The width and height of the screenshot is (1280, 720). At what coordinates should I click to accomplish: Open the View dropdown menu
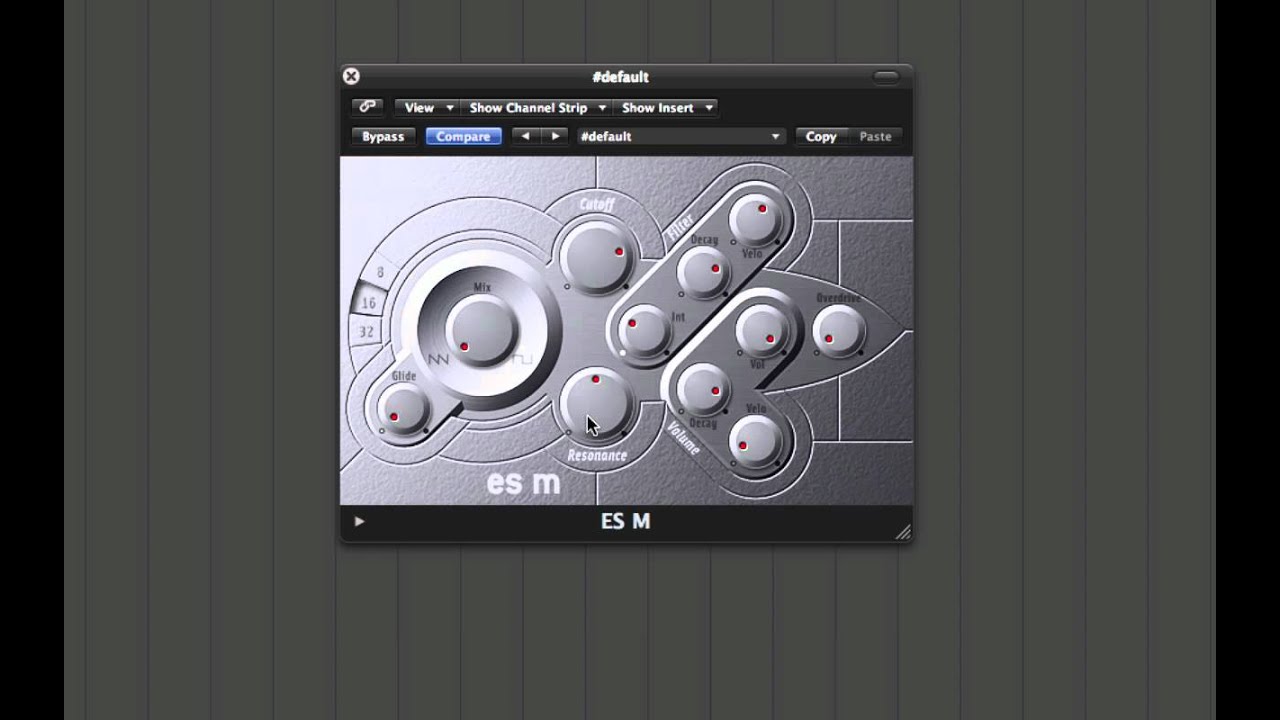[x=427, y=107]
